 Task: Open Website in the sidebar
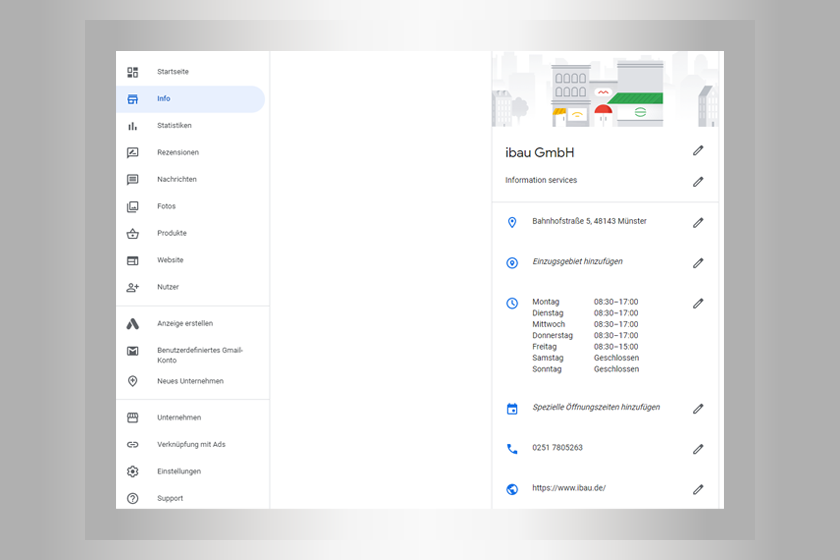192,260
